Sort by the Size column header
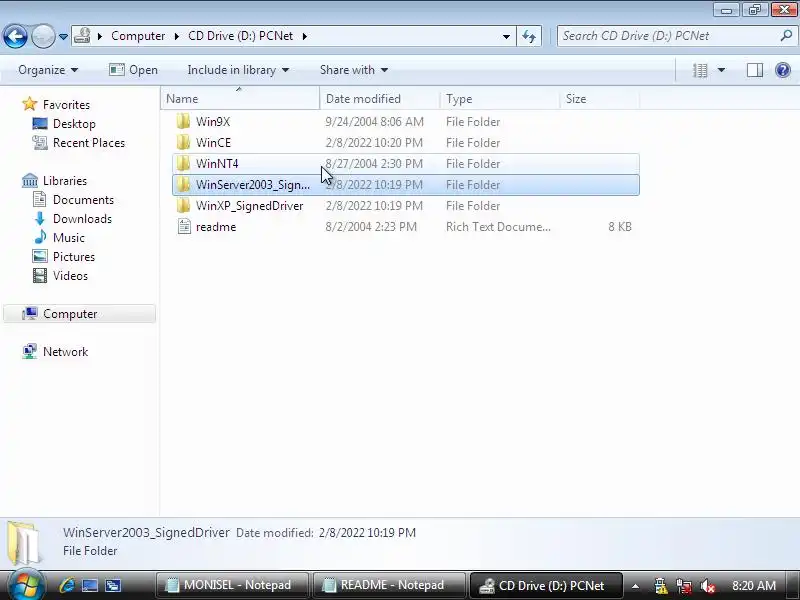 tap(599, 98)
